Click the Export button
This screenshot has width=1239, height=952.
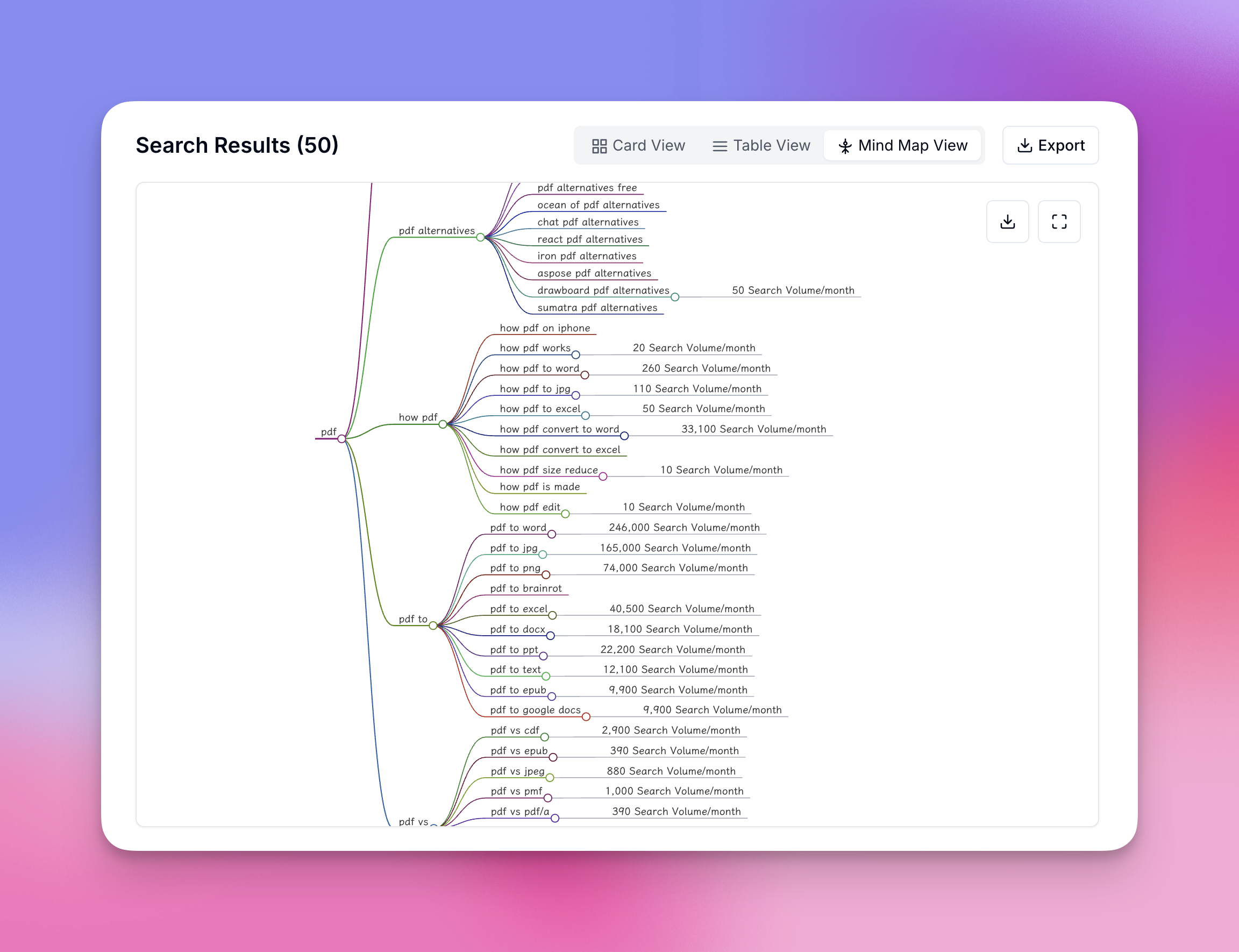[1050, 146]
